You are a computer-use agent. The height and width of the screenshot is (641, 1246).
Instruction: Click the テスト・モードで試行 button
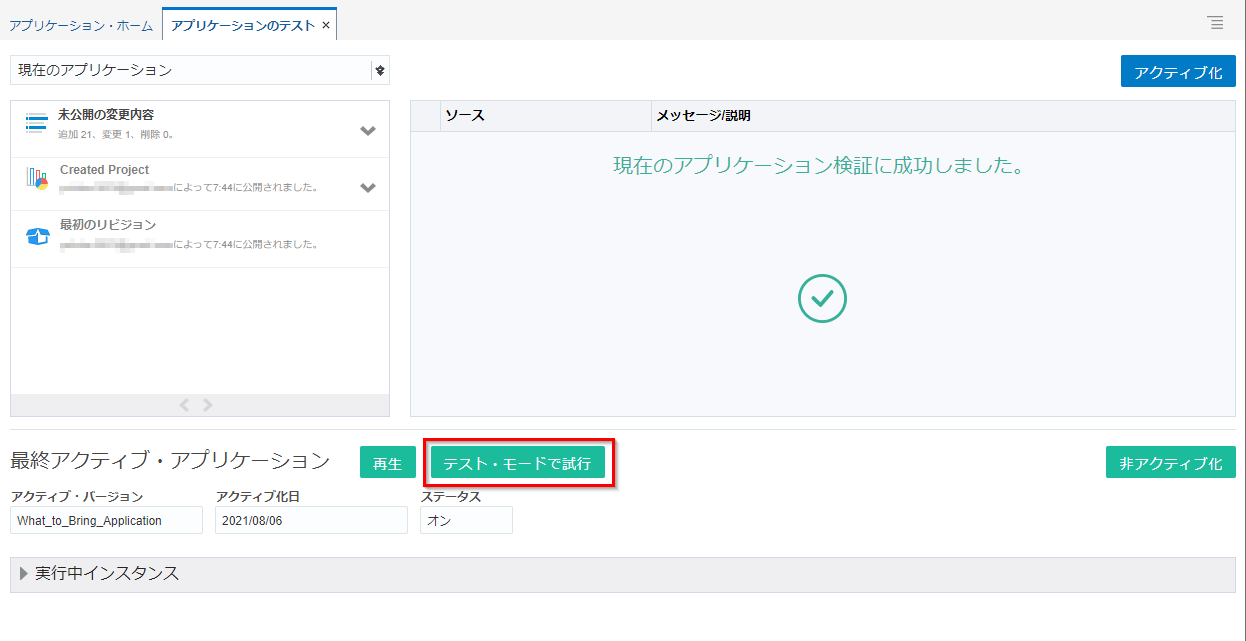point(517,463)
